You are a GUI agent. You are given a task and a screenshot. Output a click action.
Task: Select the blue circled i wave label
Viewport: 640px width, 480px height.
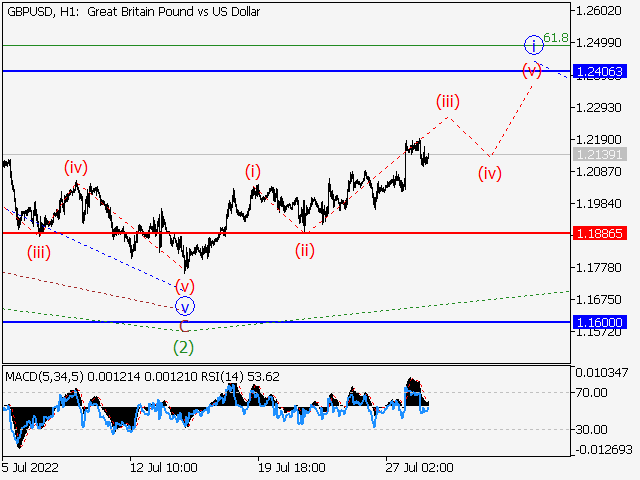click(x=534, y=45)
